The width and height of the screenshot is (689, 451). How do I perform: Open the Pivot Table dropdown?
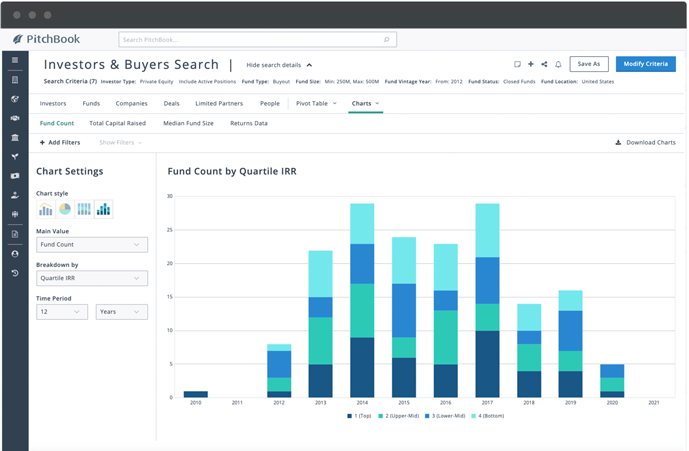[x=316, y=103]
